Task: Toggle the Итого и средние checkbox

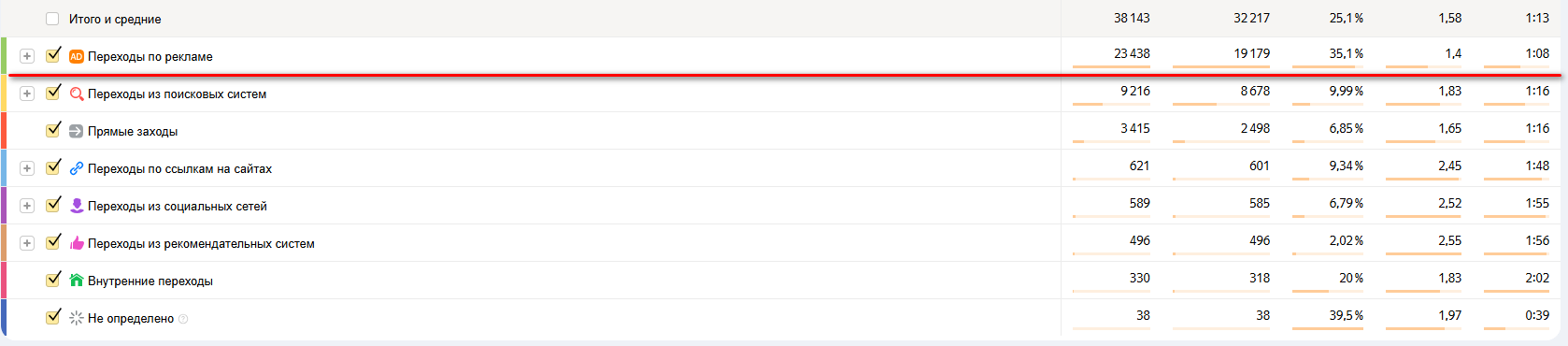Action: [x=52, y=19]
